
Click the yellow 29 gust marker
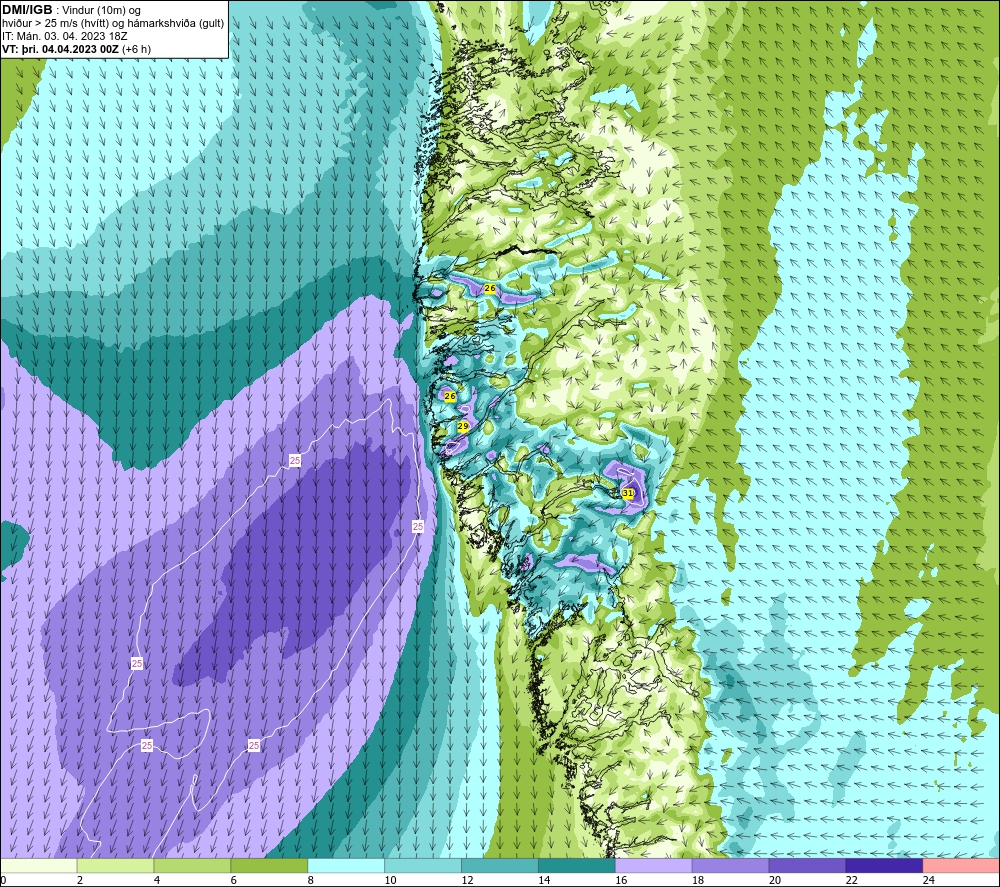pos(463,426)
